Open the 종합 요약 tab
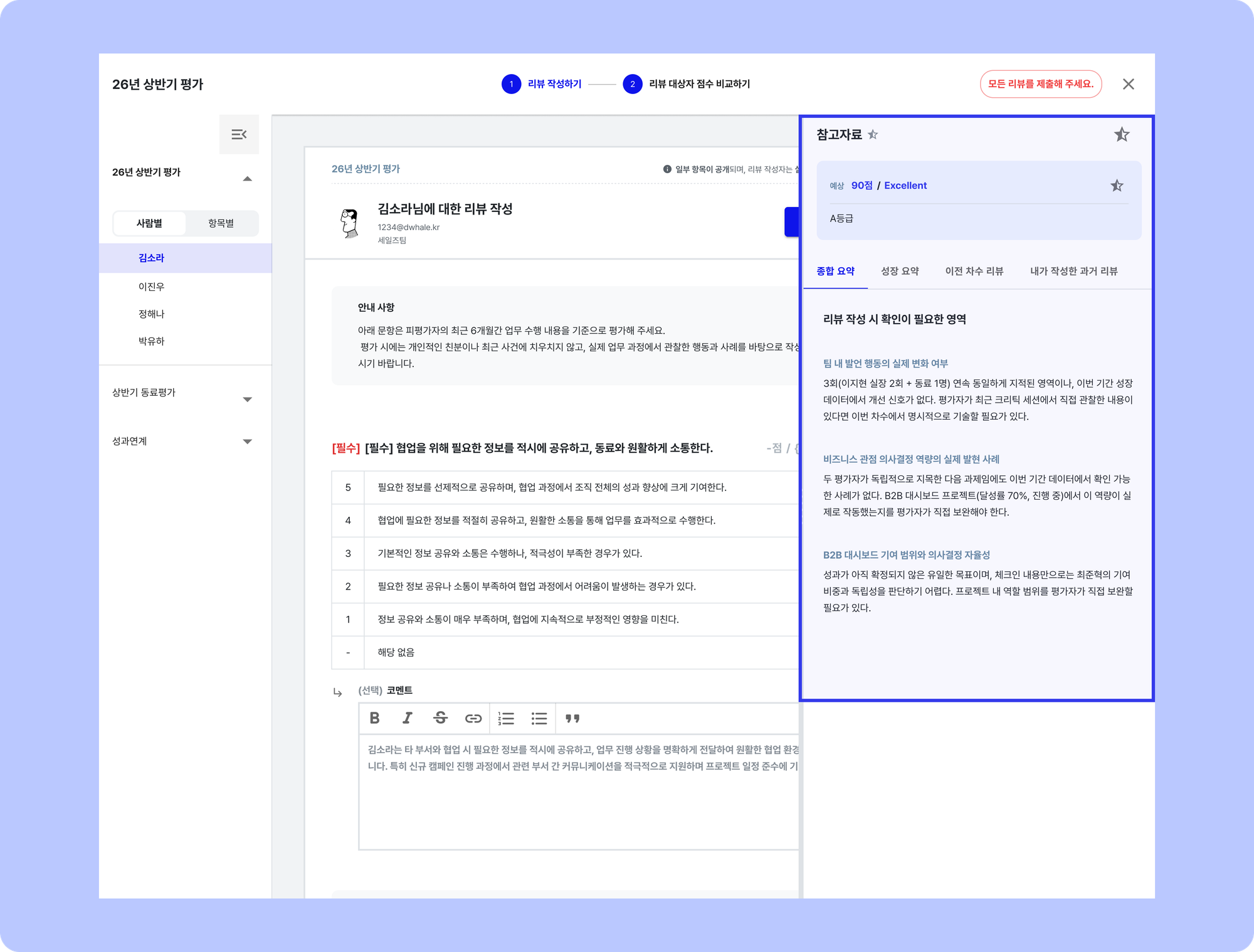1254x952 pixels. (836, 271)
